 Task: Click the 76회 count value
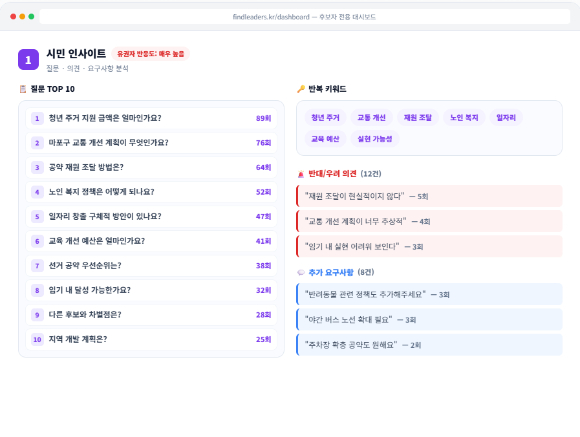(x=263, y=143)
